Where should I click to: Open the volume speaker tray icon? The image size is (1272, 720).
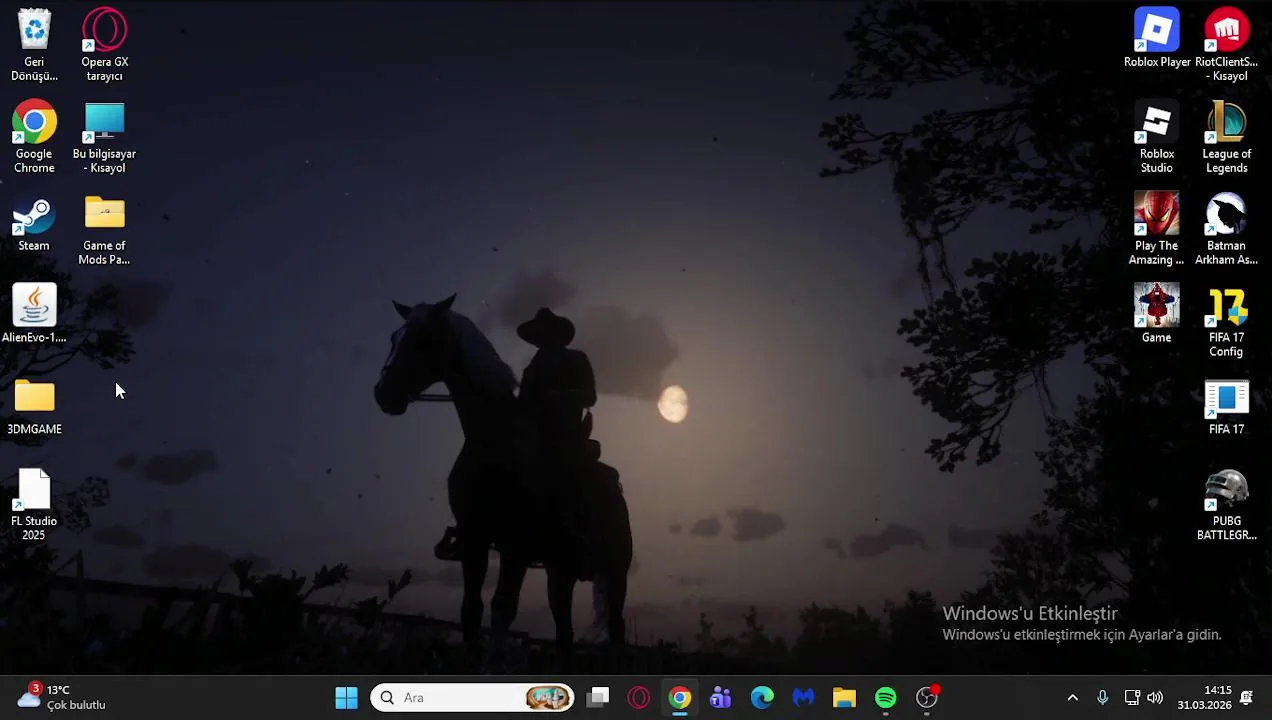(1156, 698)
